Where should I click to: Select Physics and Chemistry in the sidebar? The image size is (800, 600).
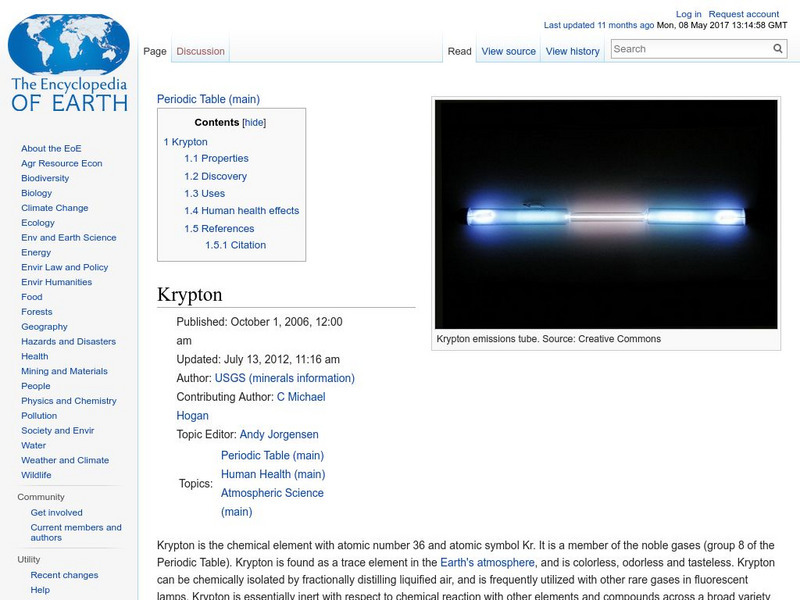[x=68, y=401]
